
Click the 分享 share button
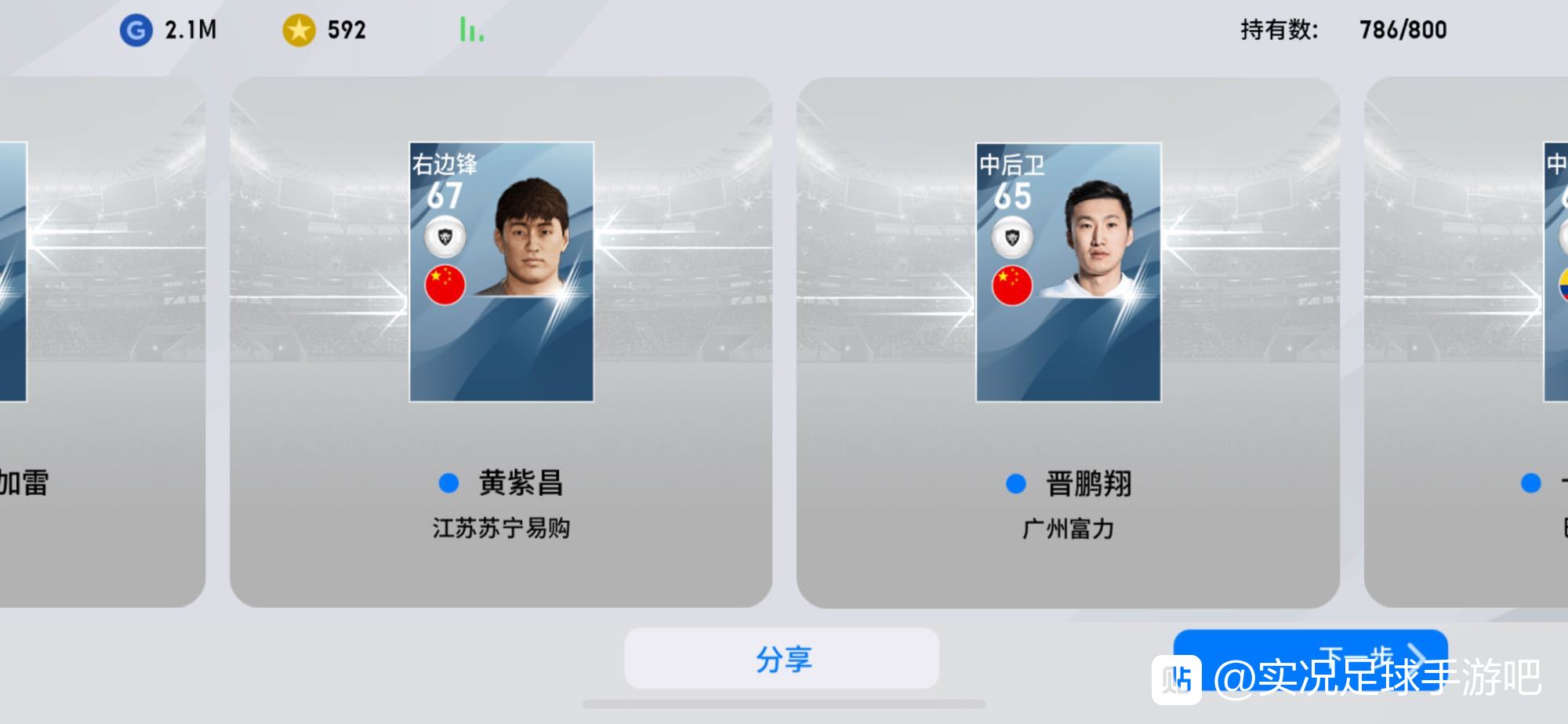tap(782, 658)
